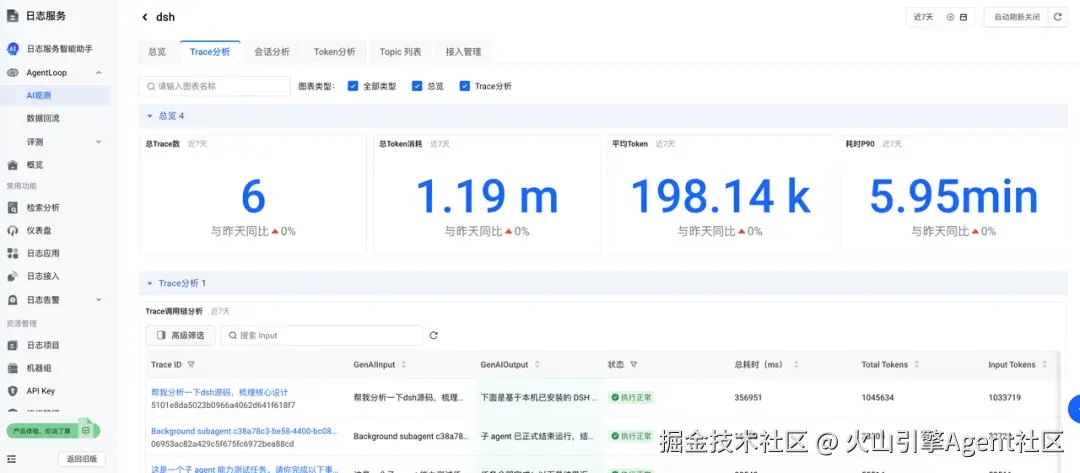Filter by Trace ID column funnel icon
The width and height of the screenshot is (1080, 473).
tap(191, 364)
